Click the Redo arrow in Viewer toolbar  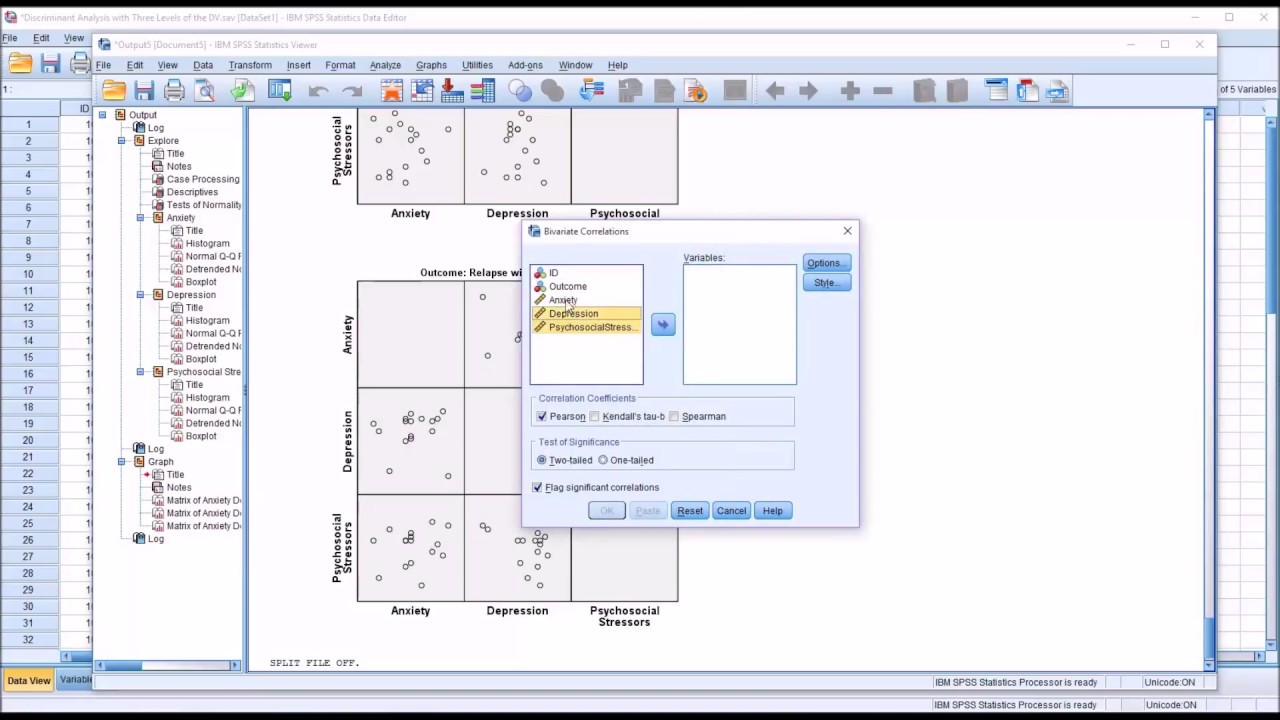351,91
